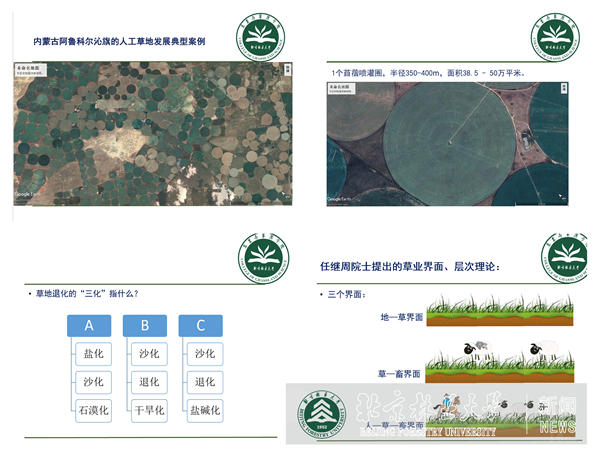The height and width of the screenshot is (459, 600).
Task: Click the leftmost sheep on the grass strip
Action: (474, 349)
